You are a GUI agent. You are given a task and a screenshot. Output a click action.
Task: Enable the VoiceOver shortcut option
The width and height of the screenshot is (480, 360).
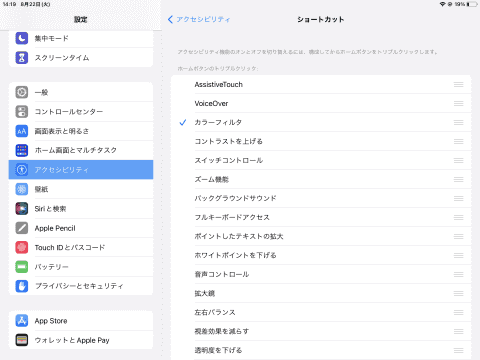[x=321, y=103]
